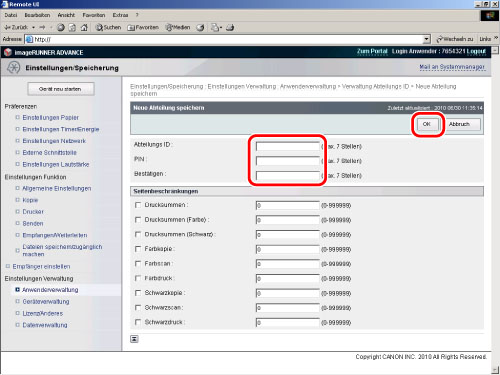Click the browser print icon
500x375 pixels.
click(x=230, y=28)
